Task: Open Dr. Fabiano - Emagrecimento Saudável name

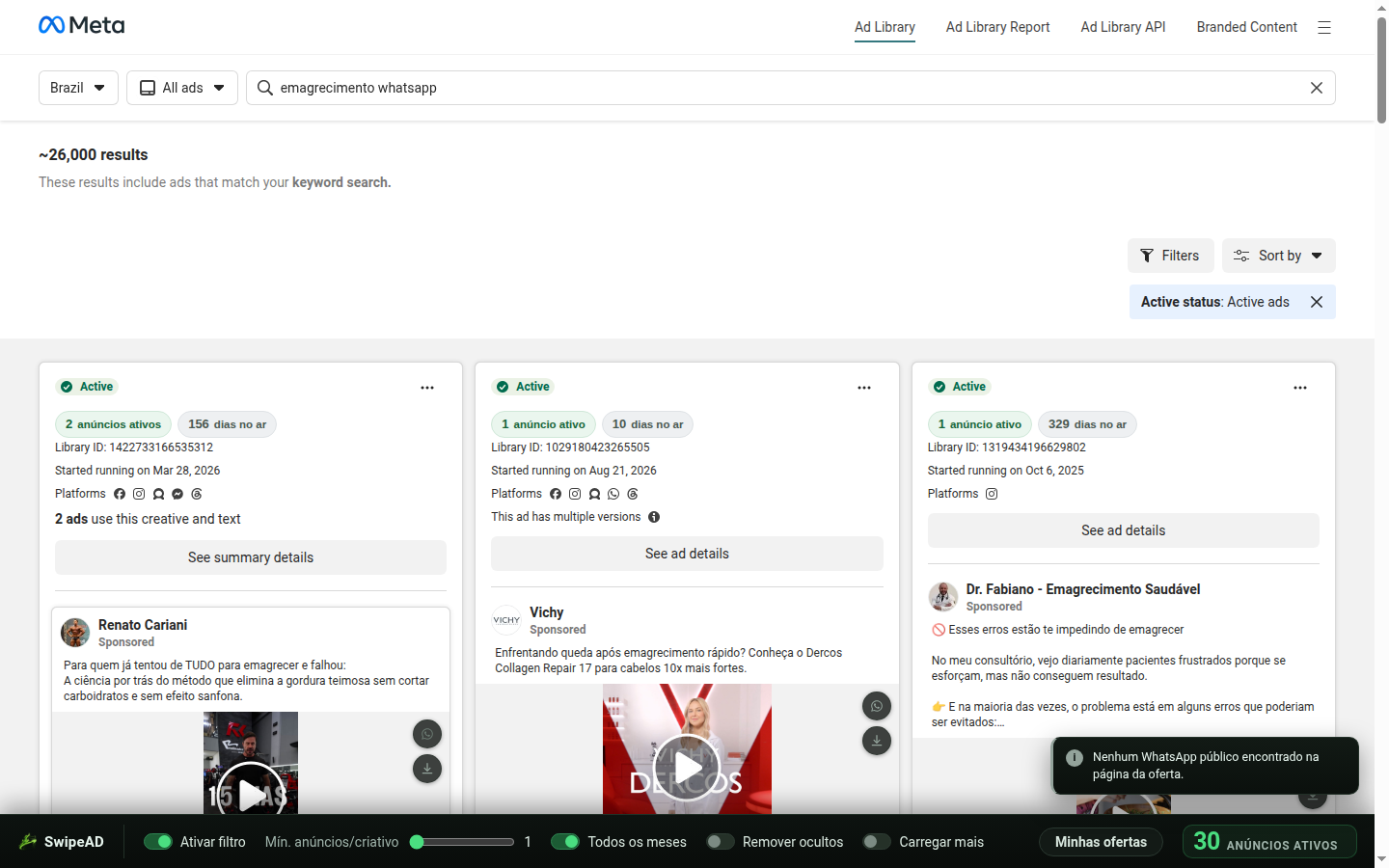Action: (x=1083, y=589)
